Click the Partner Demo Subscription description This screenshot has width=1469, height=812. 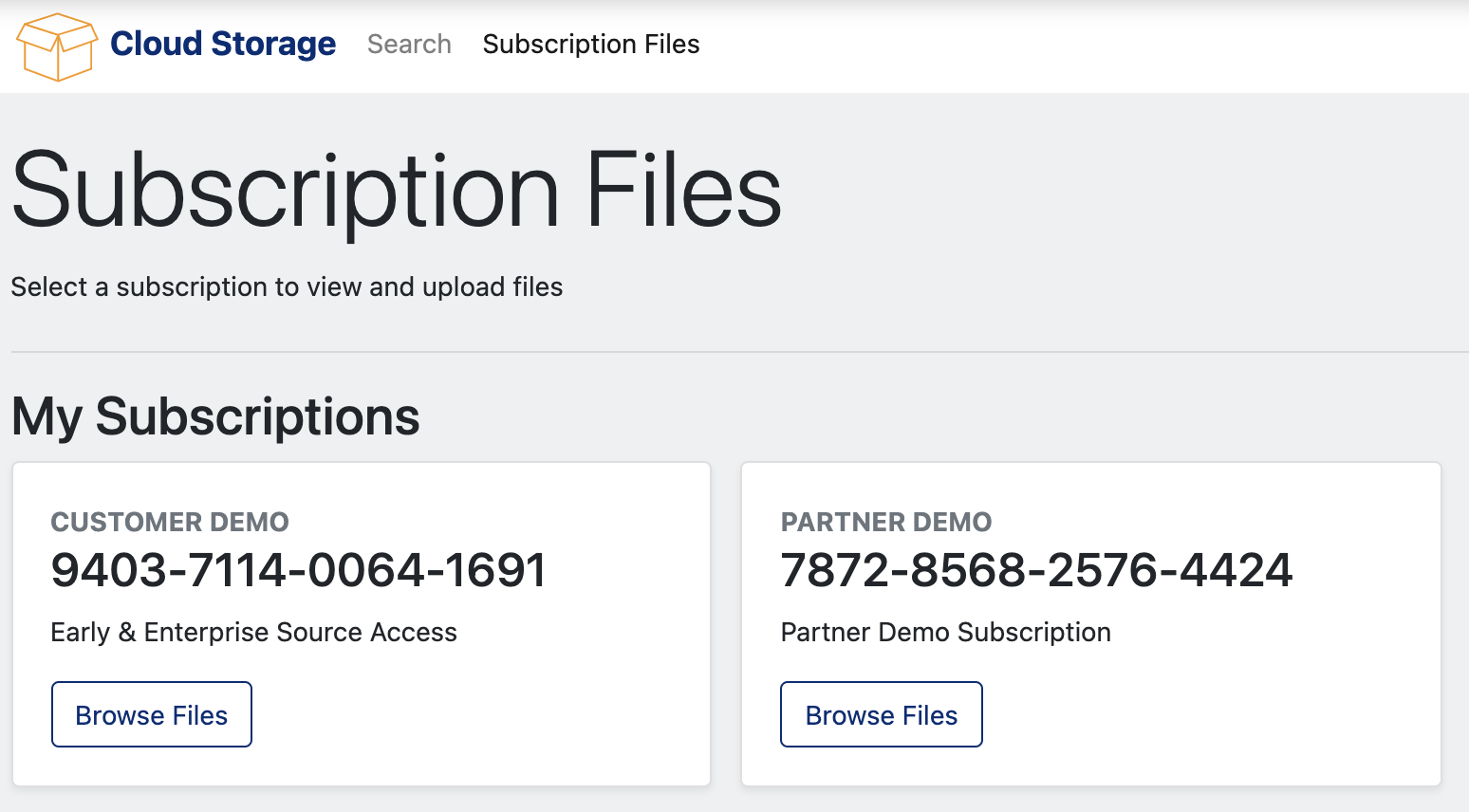(x=945, y=632)
